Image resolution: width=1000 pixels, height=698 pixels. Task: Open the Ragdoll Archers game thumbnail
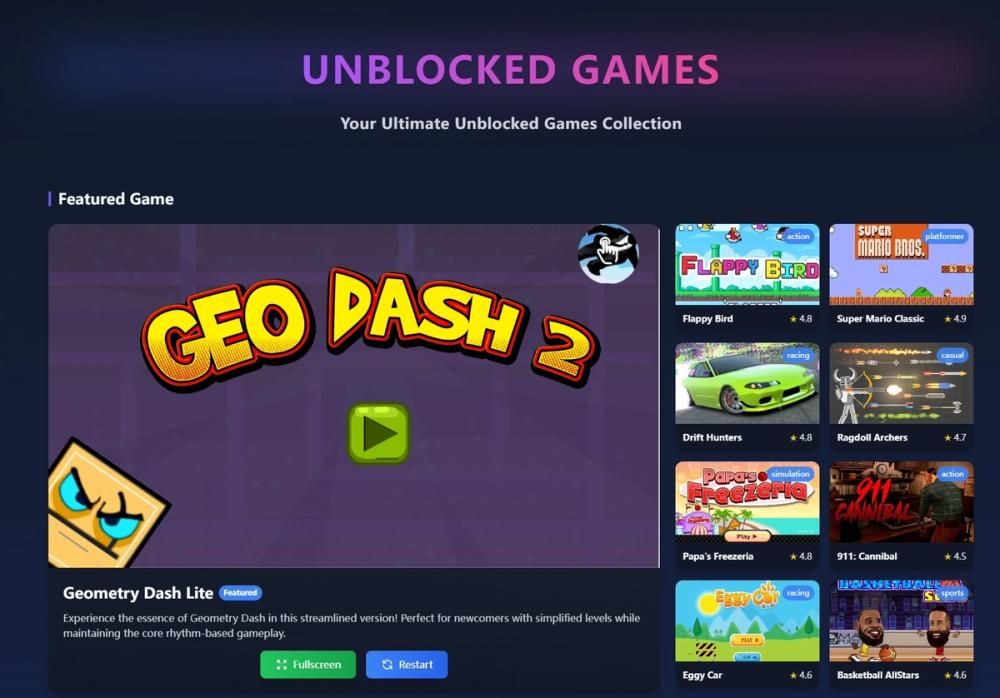click(x=901, y=383)
